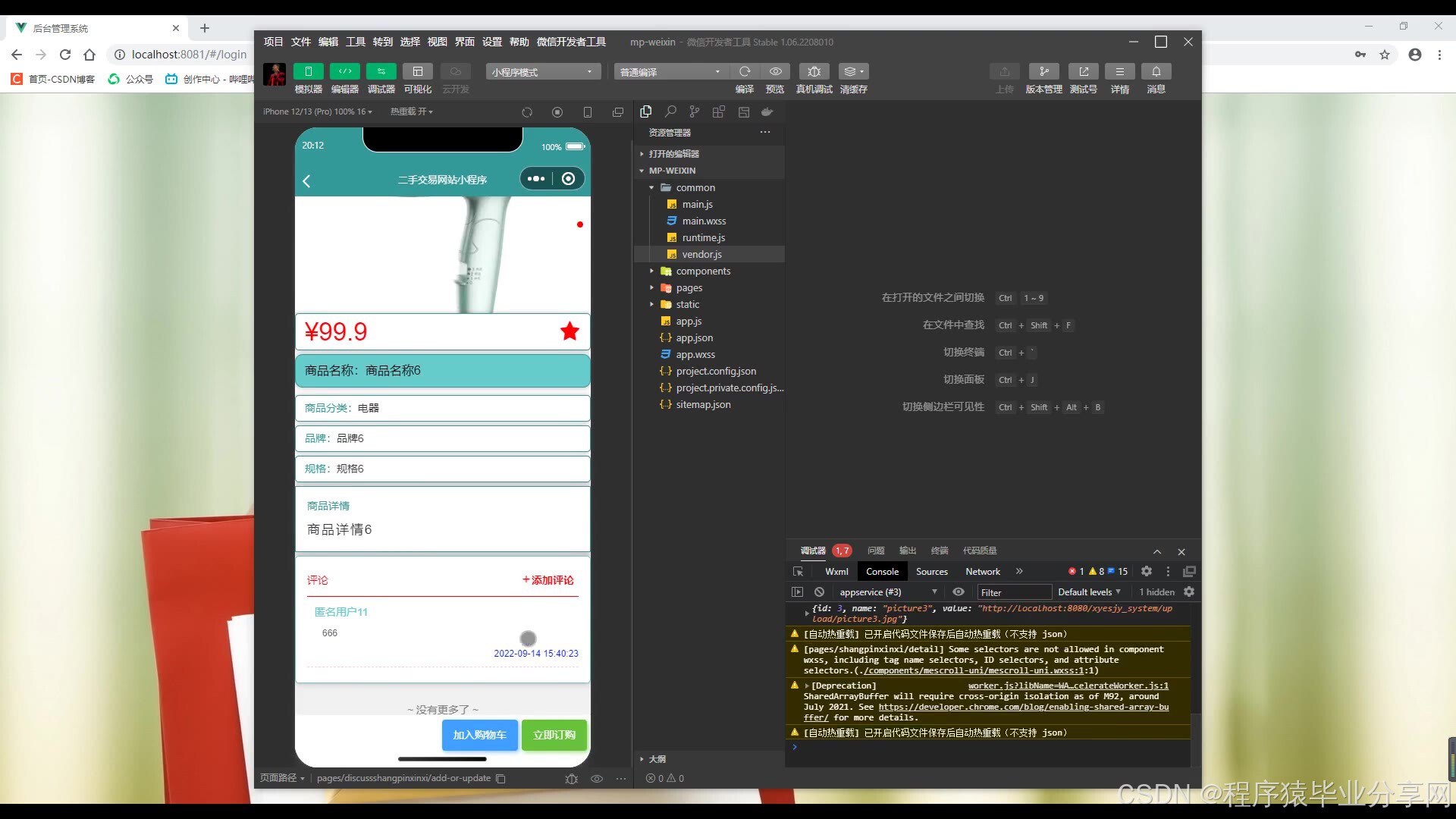This screenshot has height=819, width=1456.
Task: Switch to the Network tab
Action: tap(982, 571)
